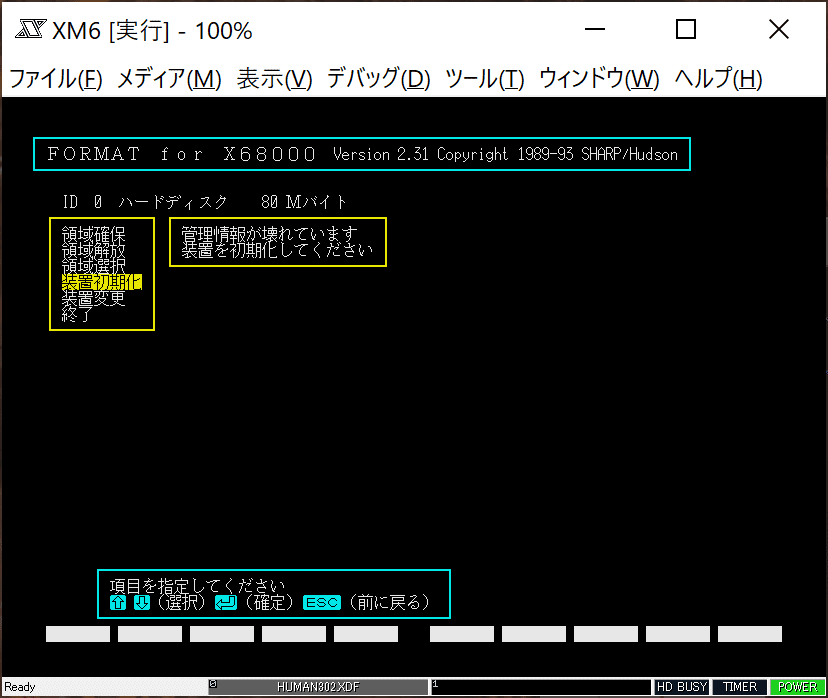Screen dimensions: 828x698
Task: Click the HUMAN302.XDF floppy drive 0 status
Action: 318,687
